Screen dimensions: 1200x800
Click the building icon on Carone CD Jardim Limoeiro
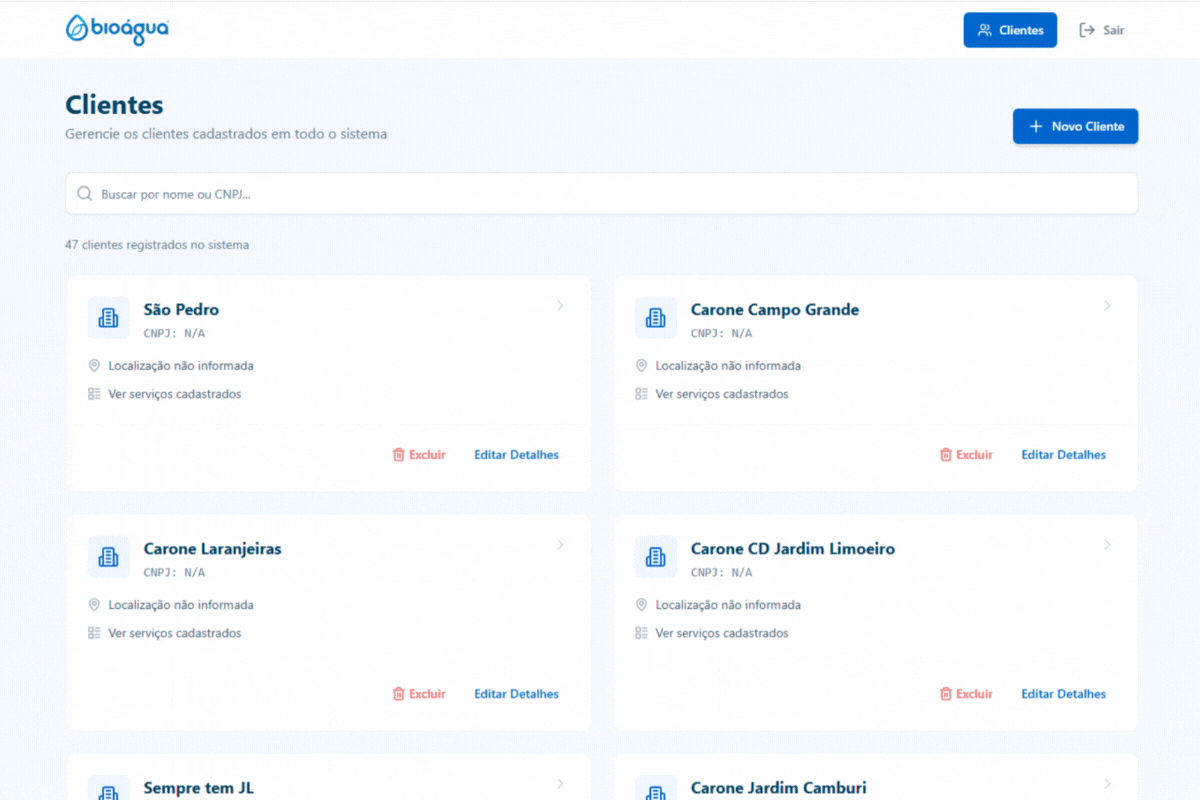[x=655, y=557]
